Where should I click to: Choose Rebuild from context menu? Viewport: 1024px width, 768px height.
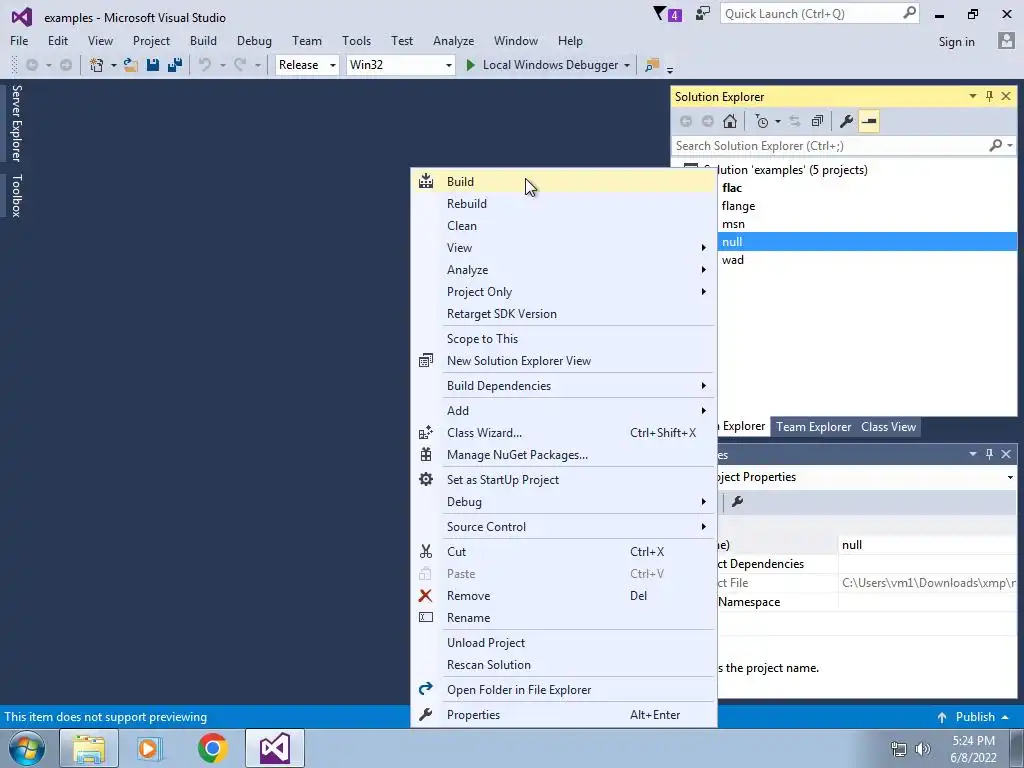(x=467, y=204)
